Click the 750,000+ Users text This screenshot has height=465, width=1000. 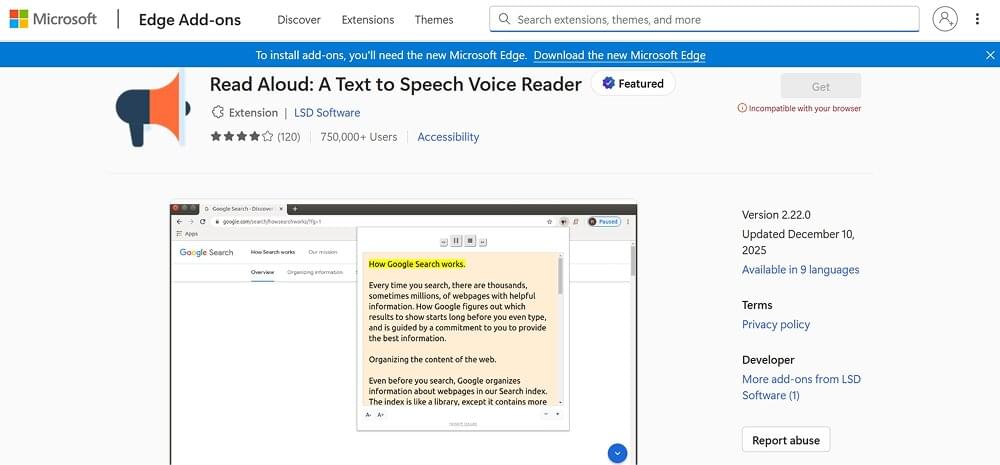tap(358, 137)
